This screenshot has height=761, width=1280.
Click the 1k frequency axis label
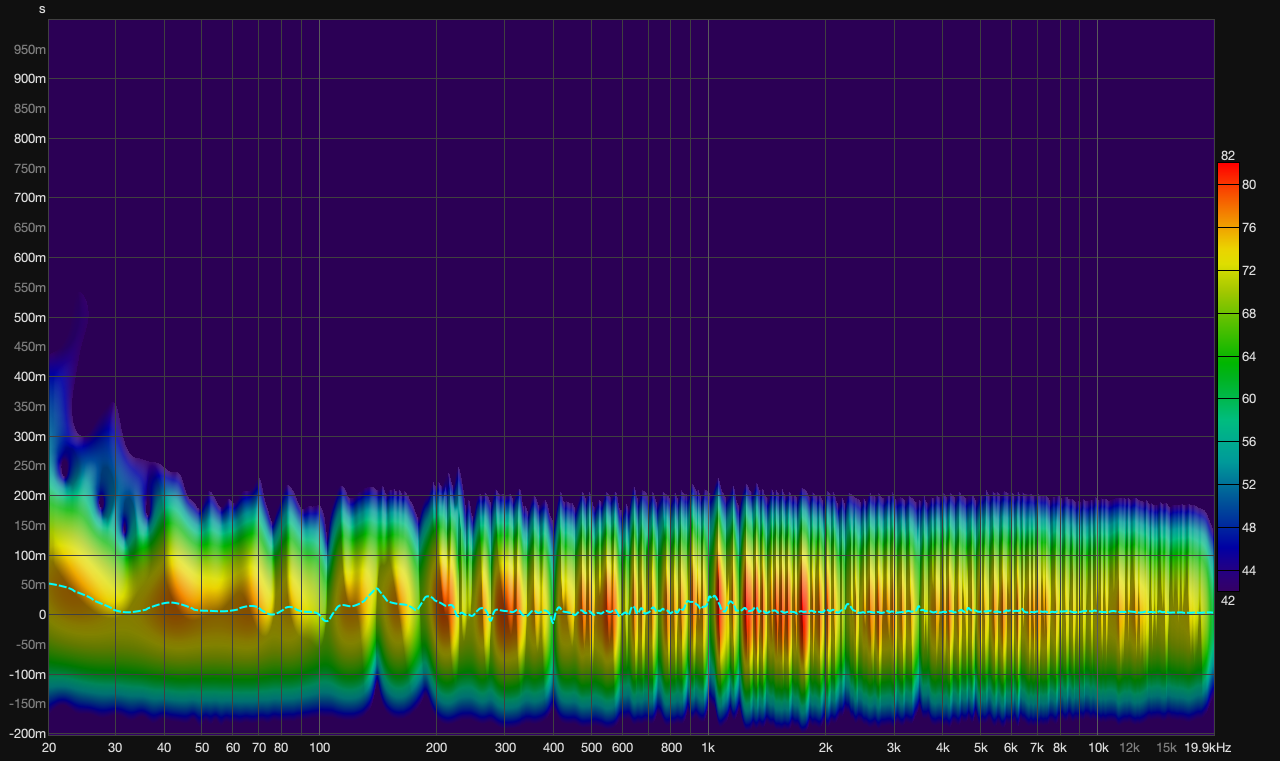coord(708,748)
